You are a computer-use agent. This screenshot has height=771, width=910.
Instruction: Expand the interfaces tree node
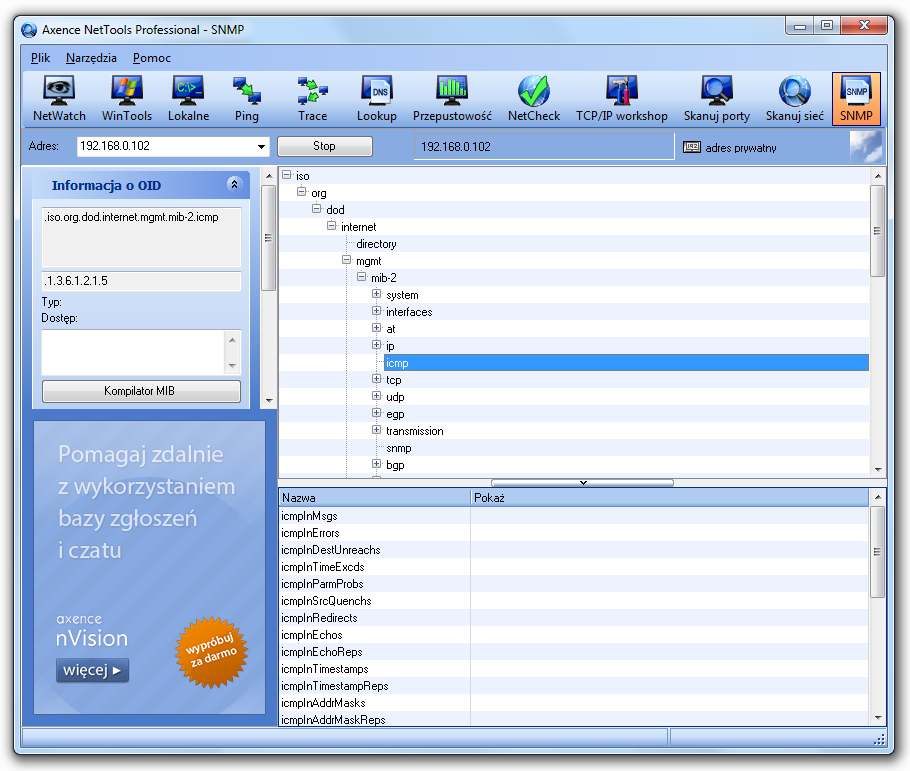click(377, 311)
